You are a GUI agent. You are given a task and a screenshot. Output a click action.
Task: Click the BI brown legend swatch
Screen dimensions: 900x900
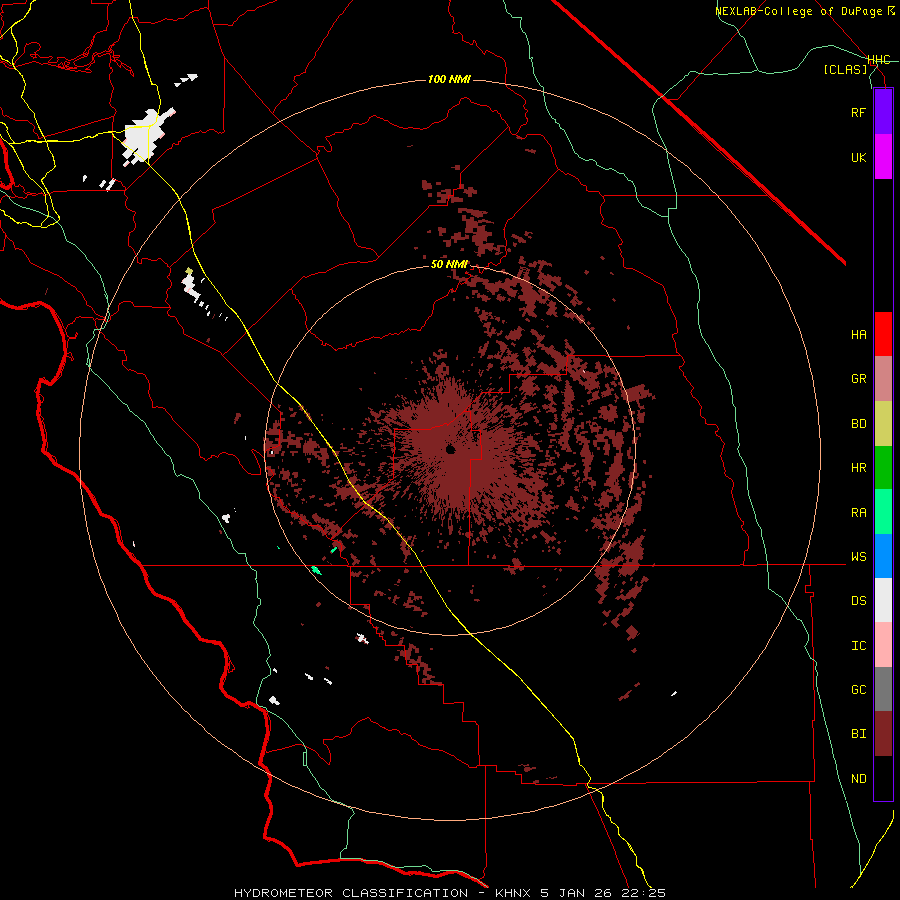point(883,734)
